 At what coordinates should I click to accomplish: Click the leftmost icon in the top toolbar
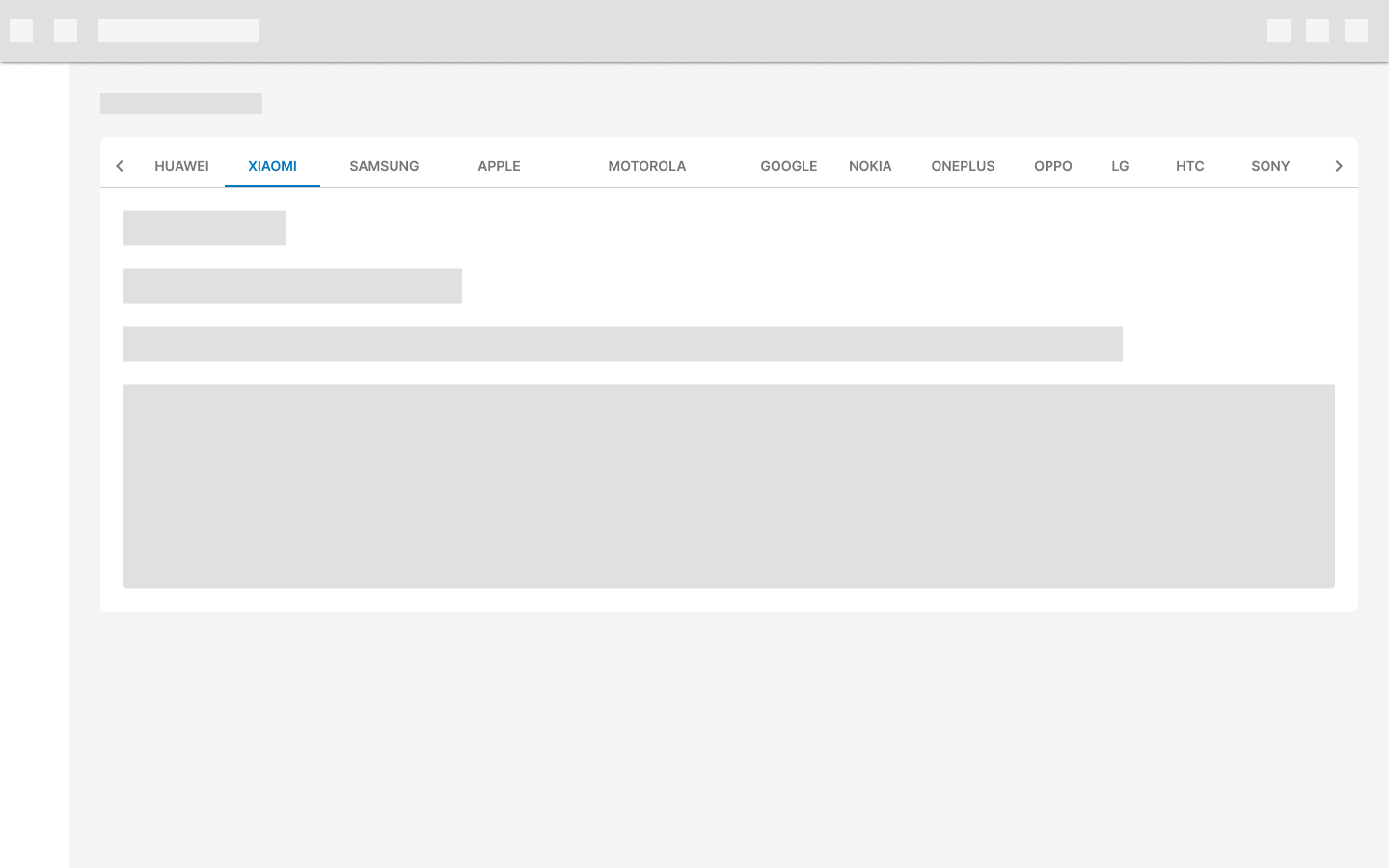[21, 31]
